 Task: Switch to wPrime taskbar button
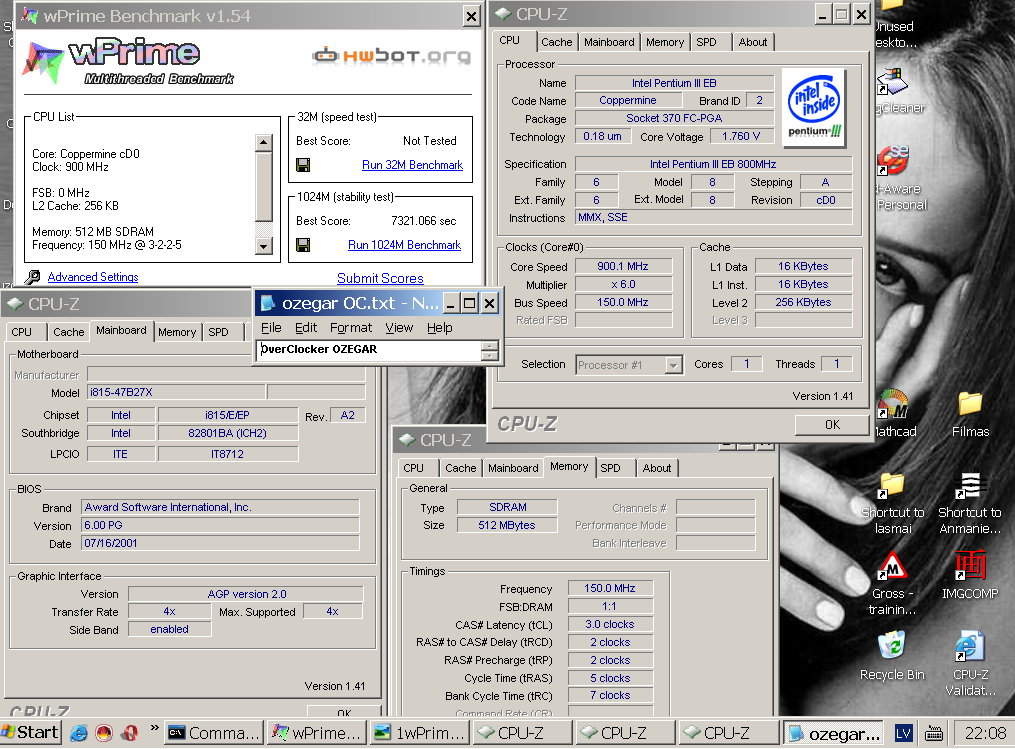coord(317,733)
